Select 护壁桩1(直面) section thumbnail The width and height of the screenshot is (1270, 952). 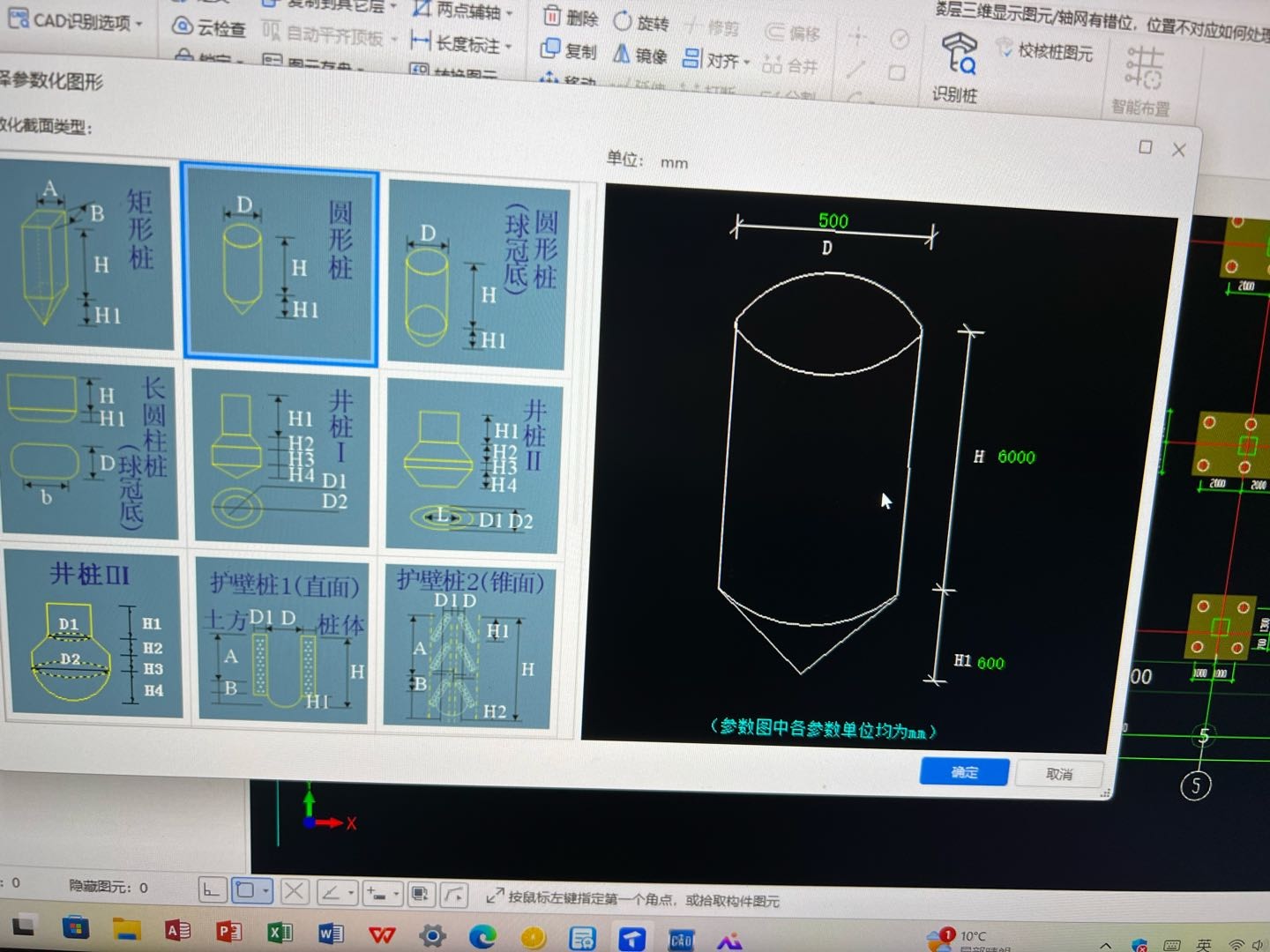coord(283,640)
